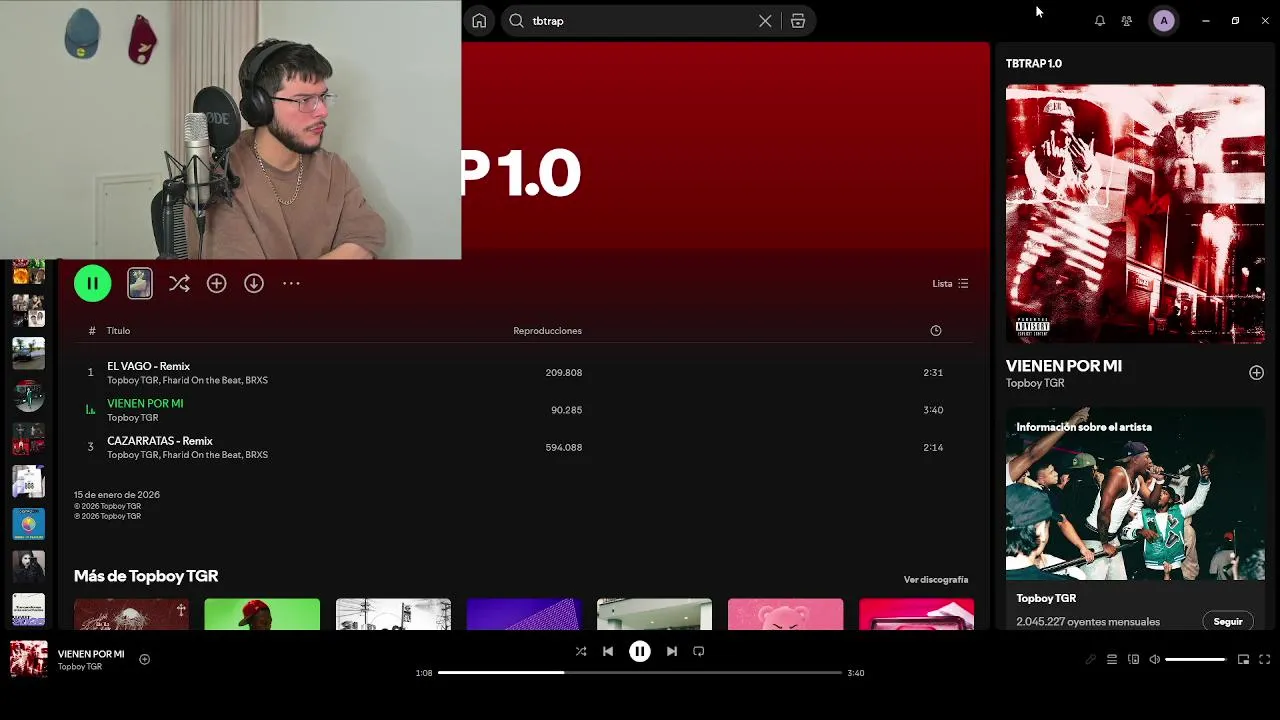
Task: Open the purple album card
Action: point(524,614)
